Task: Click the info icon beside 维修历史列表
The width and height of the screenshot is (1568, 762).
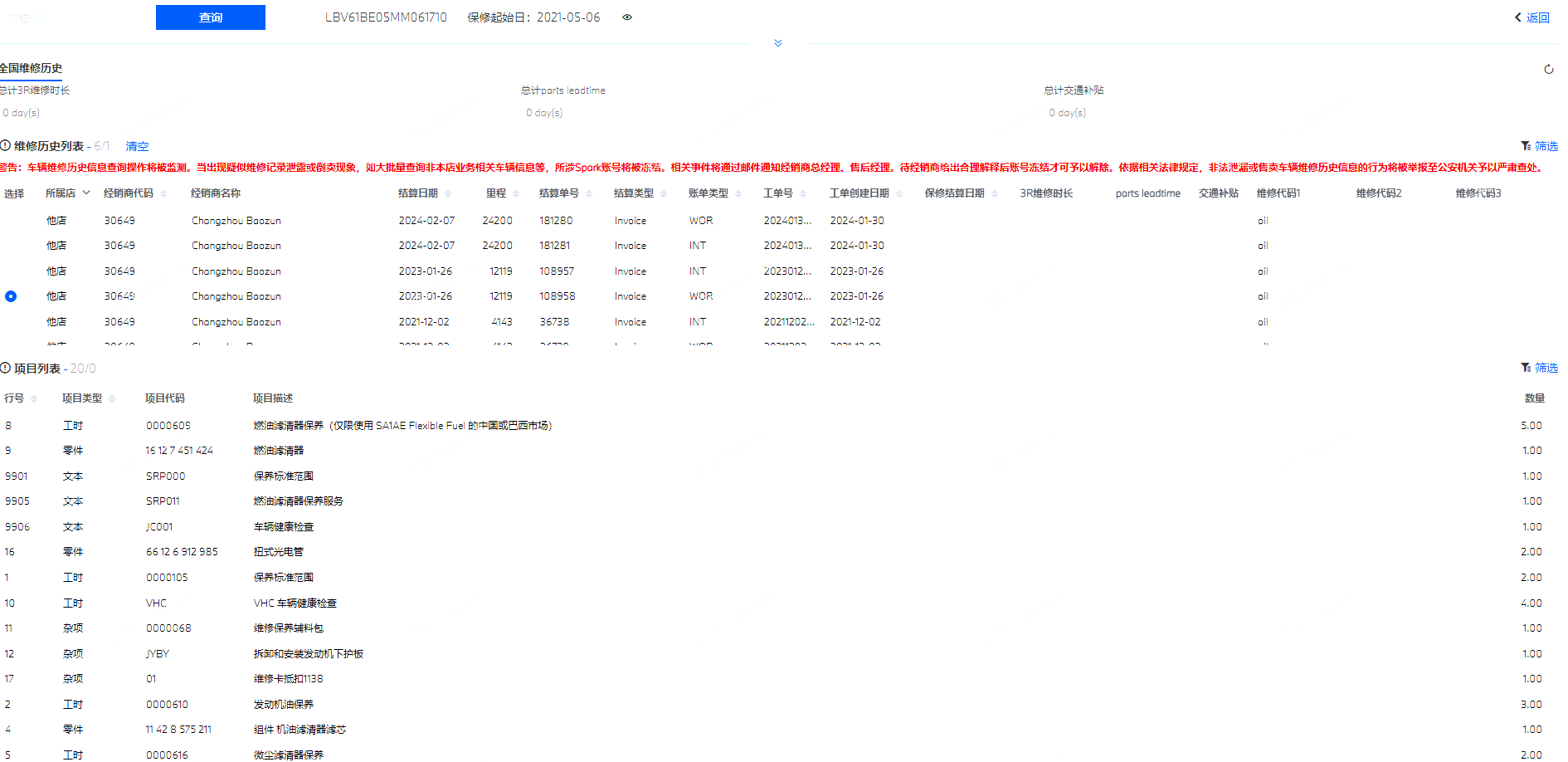Action: pos(6,146)
